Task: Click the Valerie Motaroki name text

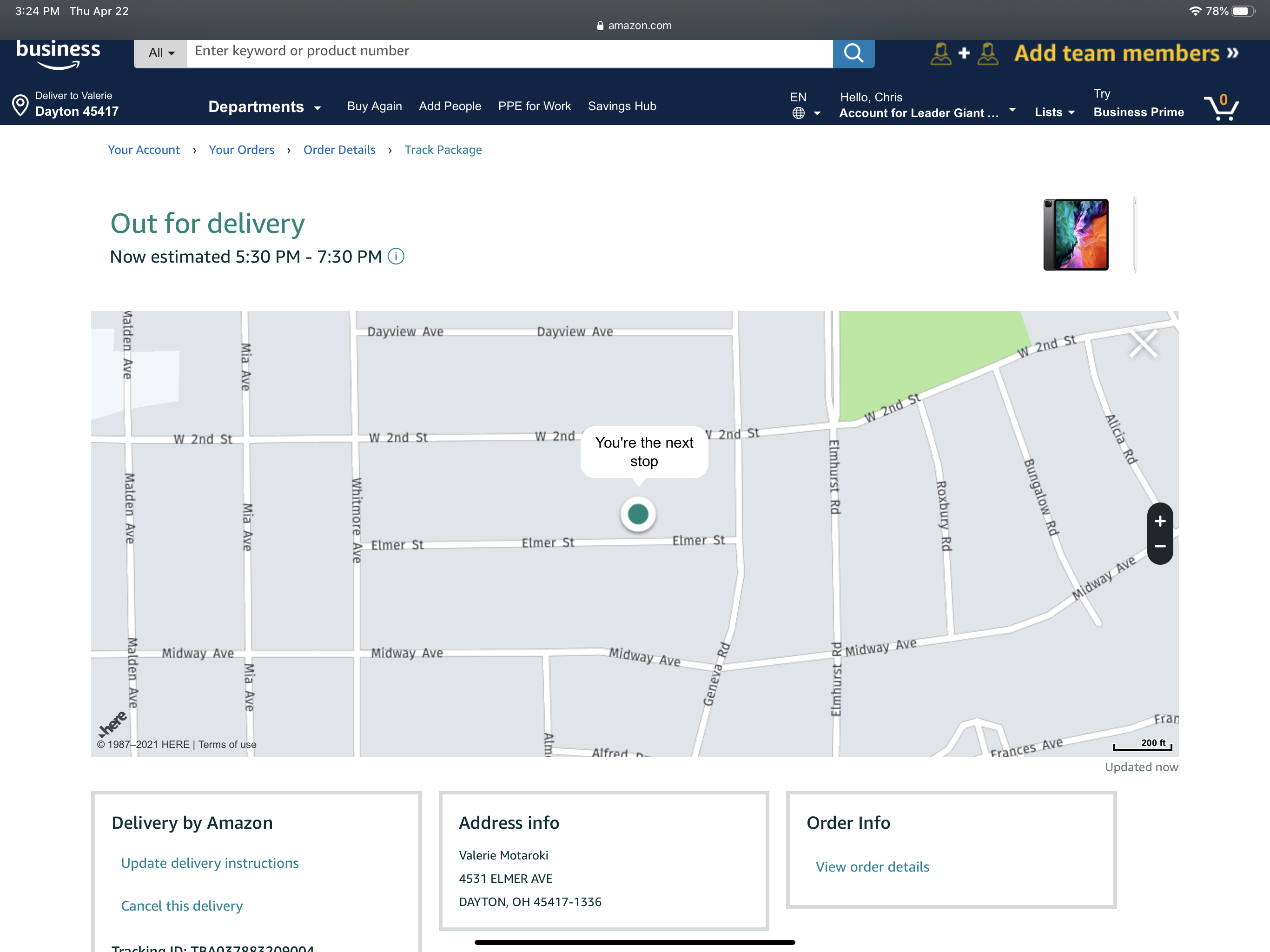Action: pos(503,855)
